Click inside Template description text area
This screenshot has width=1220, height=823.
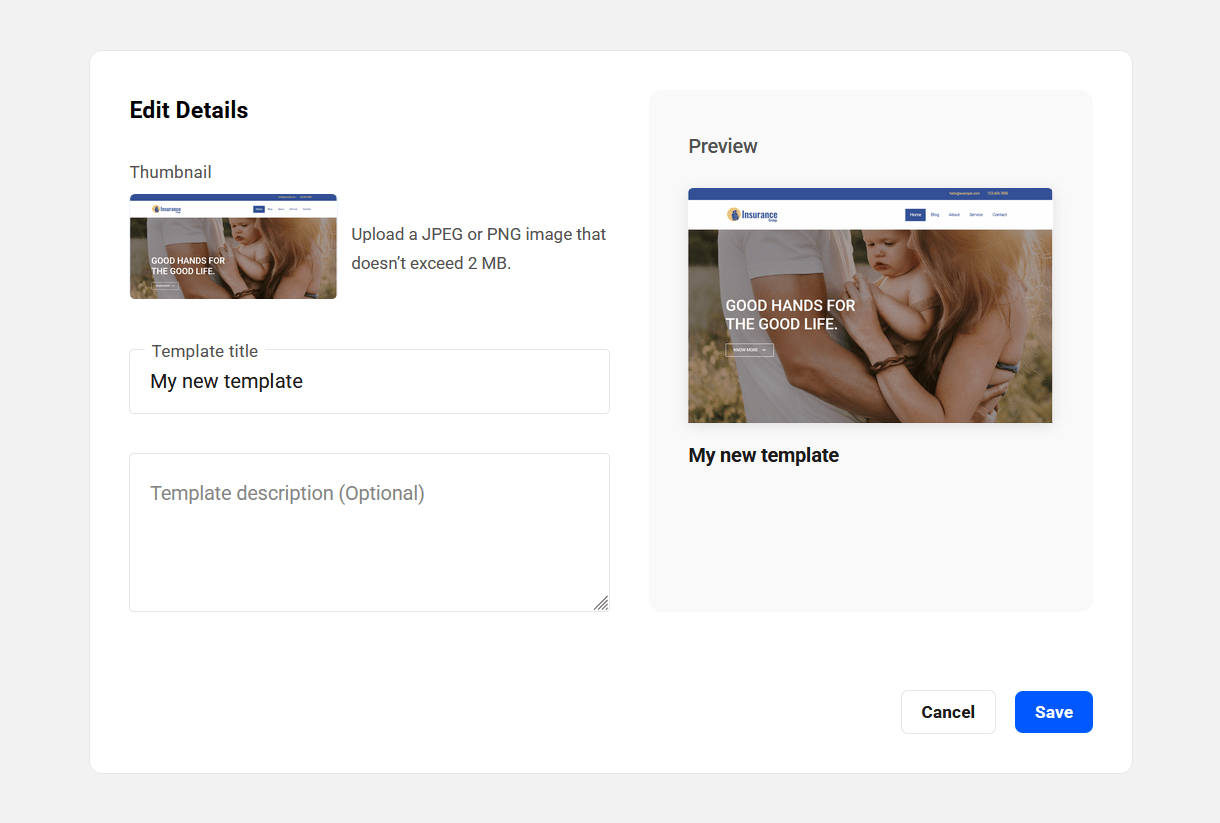(369, 532)
